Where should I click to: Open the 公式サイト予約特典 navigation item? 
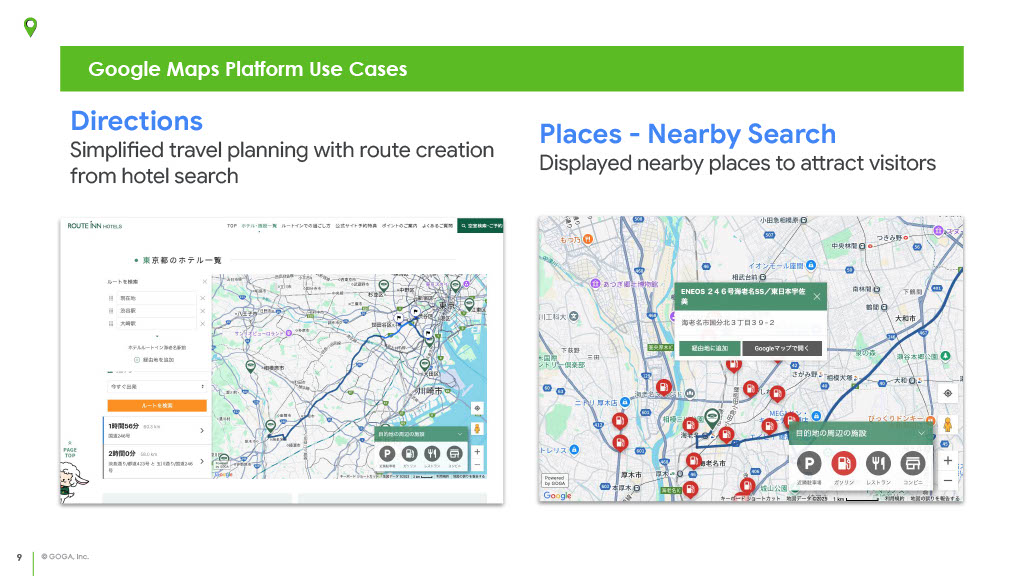click(356, 226)
